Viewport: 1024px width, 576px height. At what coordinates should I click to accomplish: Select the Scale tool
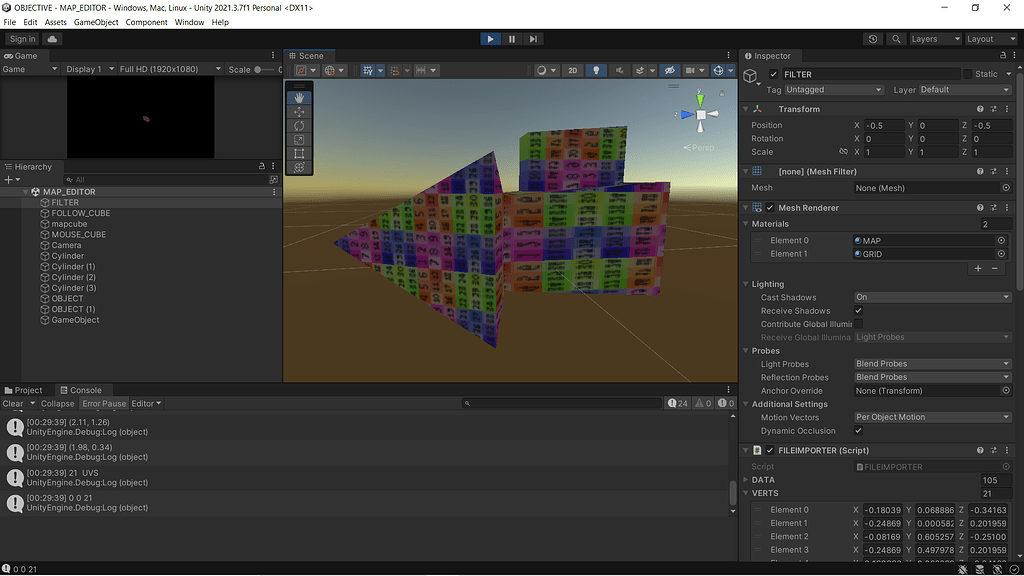tap(300, 140)
